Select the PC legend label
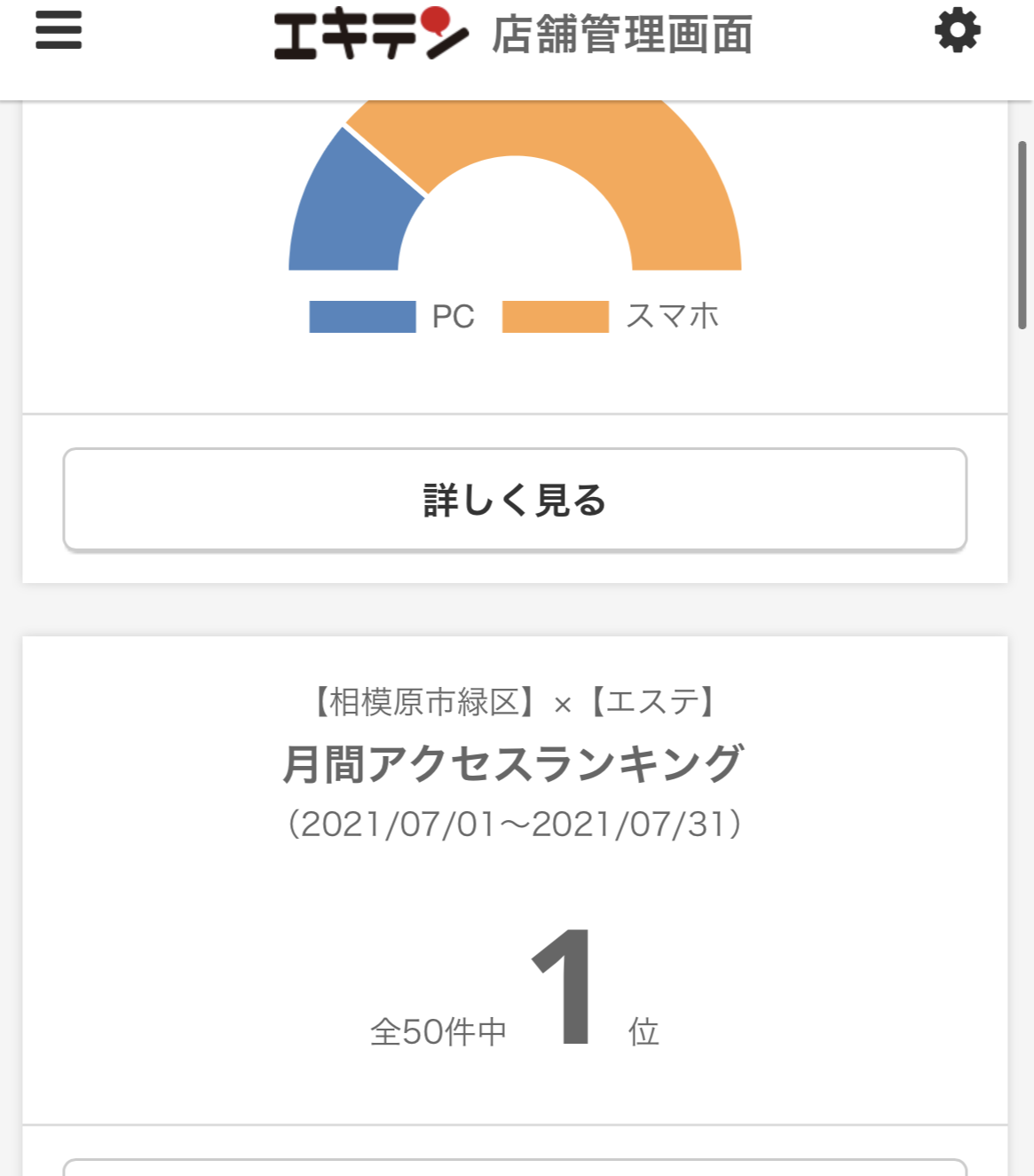Viewport: 1034px width, 1176px height. pos(454,317)
